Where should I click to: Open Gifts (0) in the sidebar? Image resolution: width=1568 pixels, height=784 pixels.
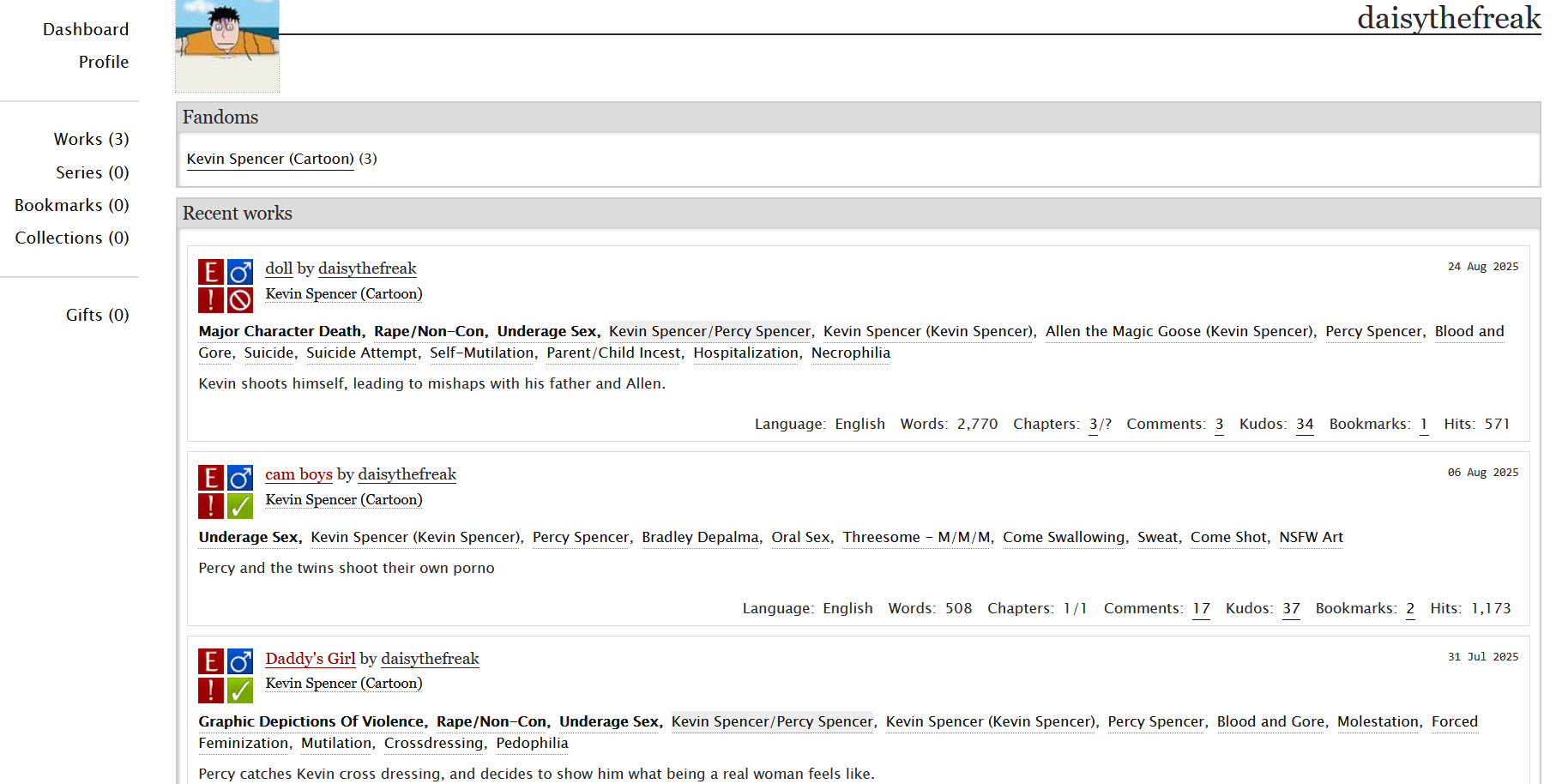coord(98,315)
